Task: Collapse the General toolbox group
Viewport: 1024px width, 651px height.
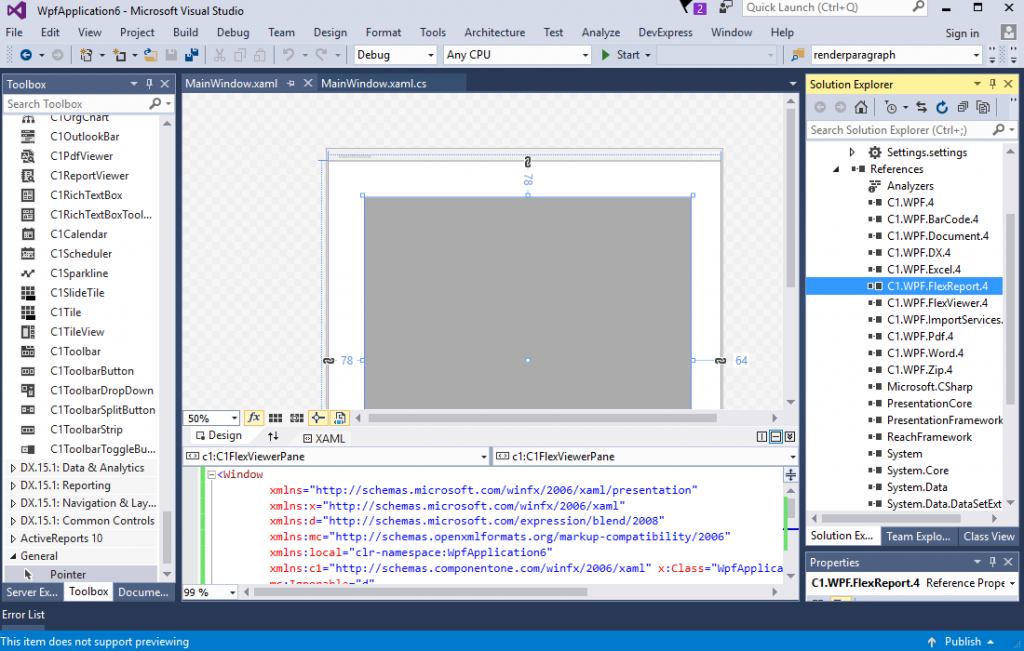Action: 12,556
